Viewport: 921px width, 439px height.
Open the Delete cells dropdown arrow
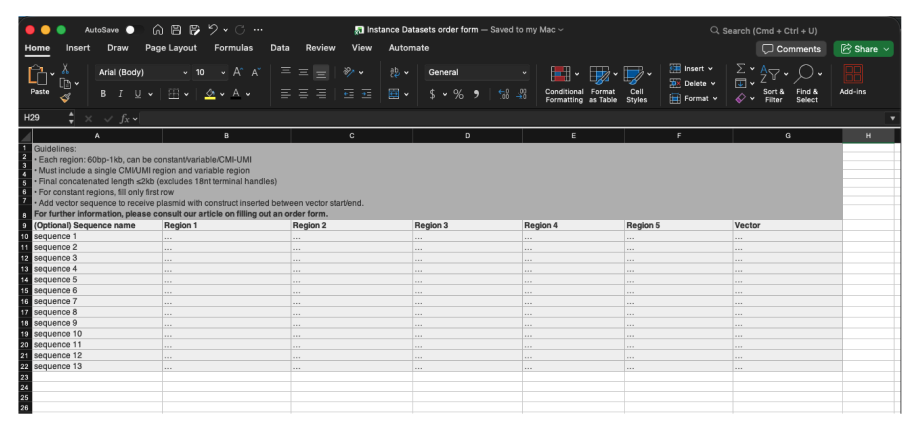[713, 83]
